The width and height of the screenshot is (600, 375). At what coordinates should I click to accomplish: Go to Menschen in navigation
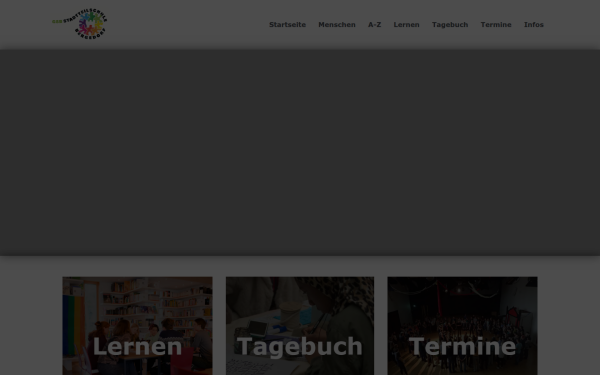pyautogui.click(x=337, y=24)
